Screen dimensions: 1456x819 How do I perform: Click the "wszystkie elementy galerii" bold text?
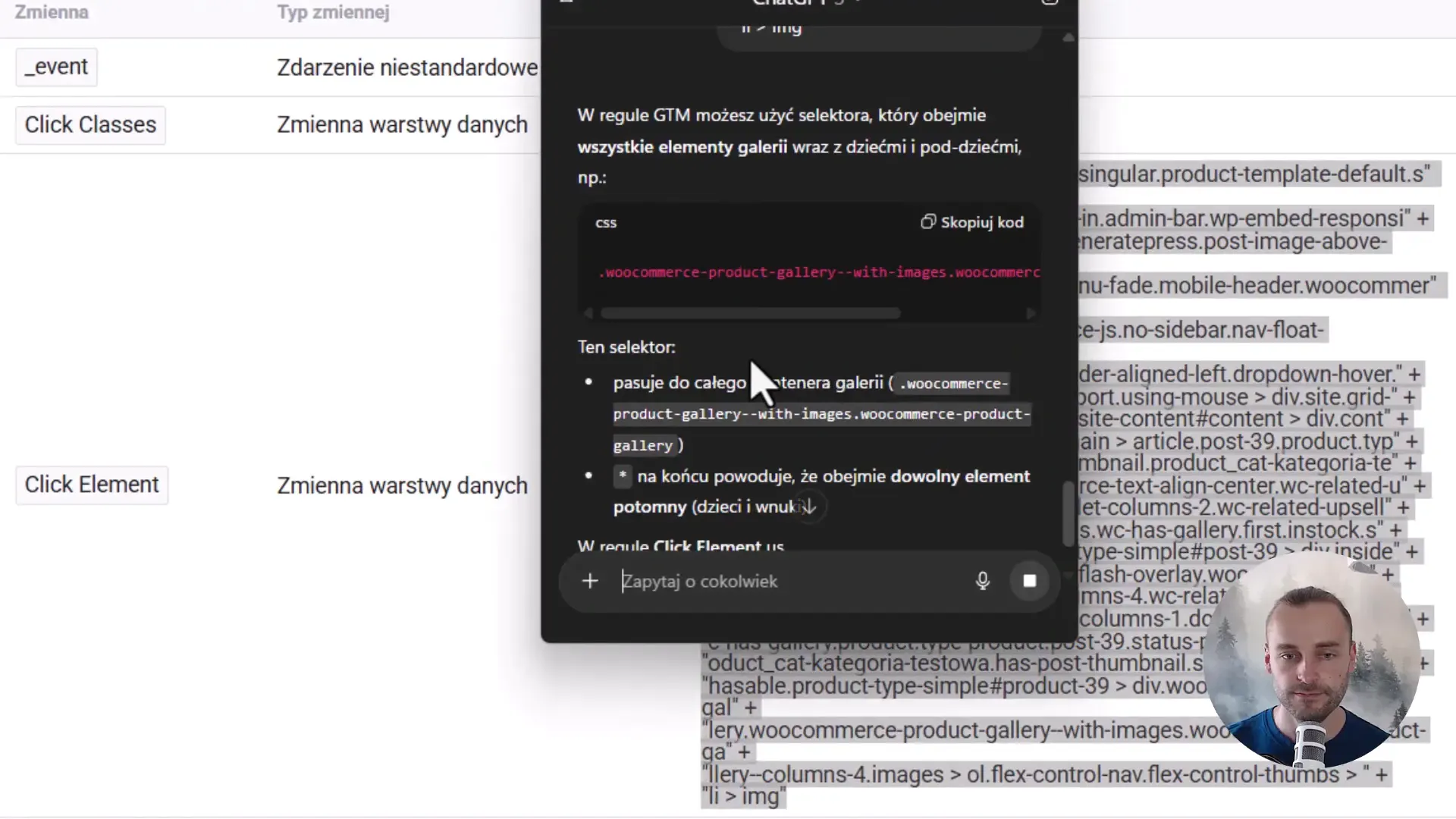(x=682, y=147)
